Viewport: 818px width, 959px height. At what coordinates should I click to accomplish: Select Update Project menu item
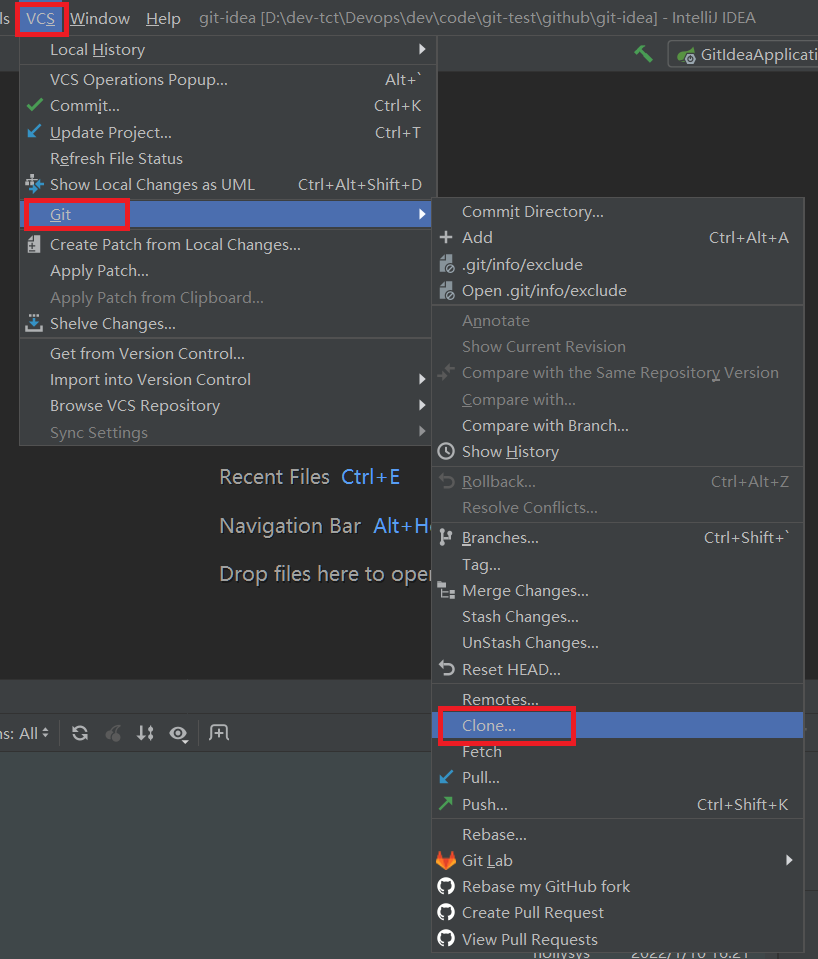click(x=228, y=132)
